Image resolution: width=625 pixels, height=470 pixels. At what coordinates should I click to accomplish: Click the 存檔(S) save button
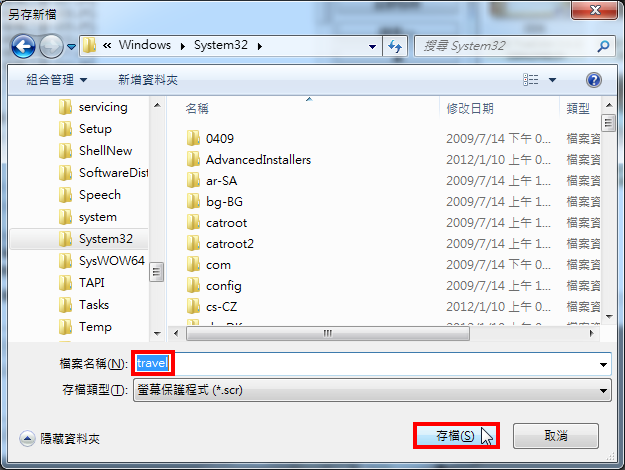[x=456, y=436]
